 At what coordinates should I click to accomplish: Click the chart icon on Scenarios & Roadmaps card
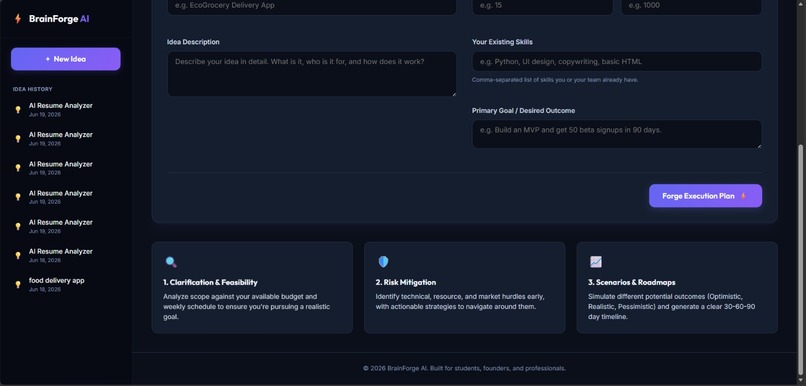pos(595,262)
